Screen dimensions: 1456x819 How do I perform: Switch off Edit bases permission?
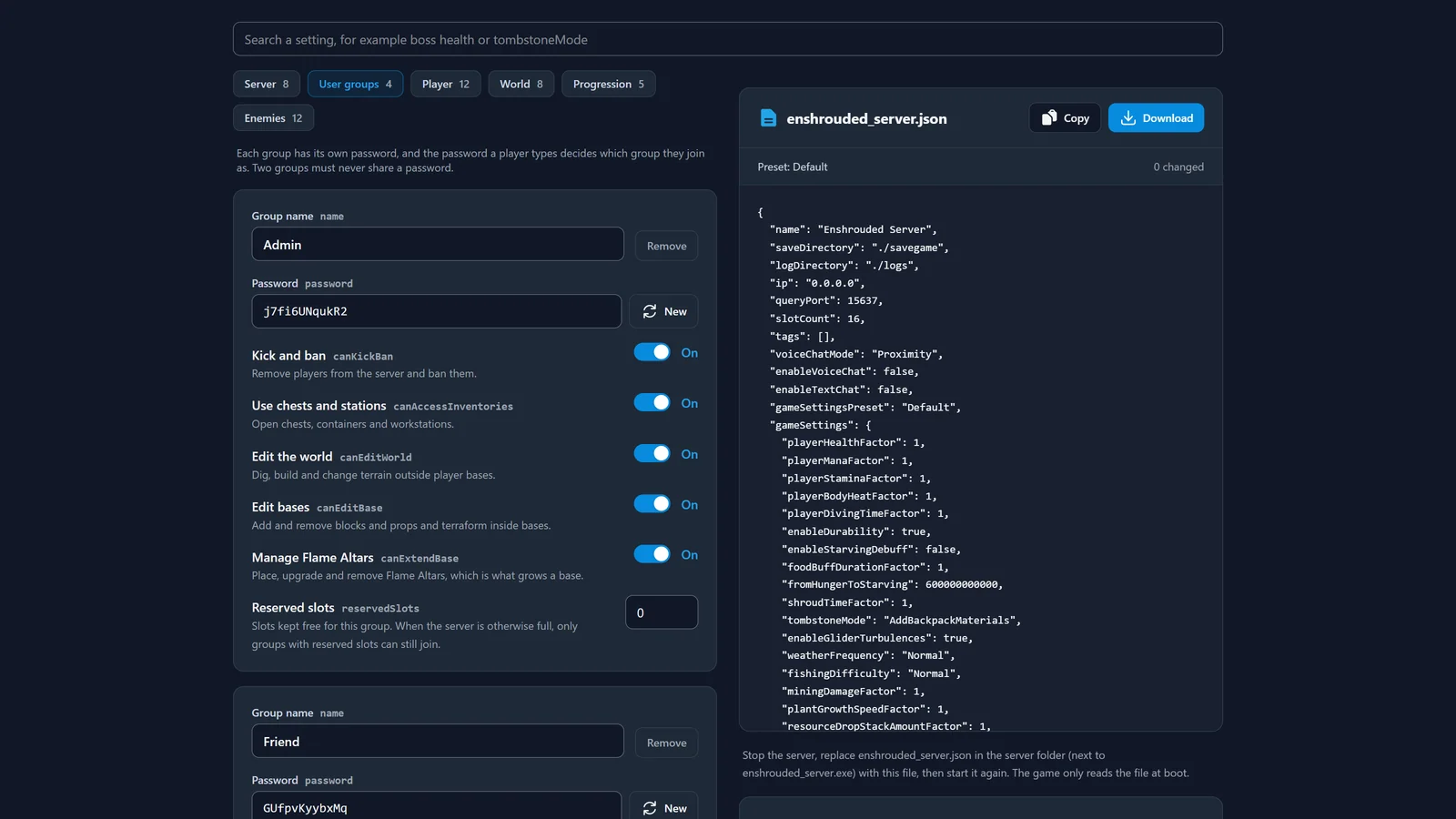coord(652,503)
